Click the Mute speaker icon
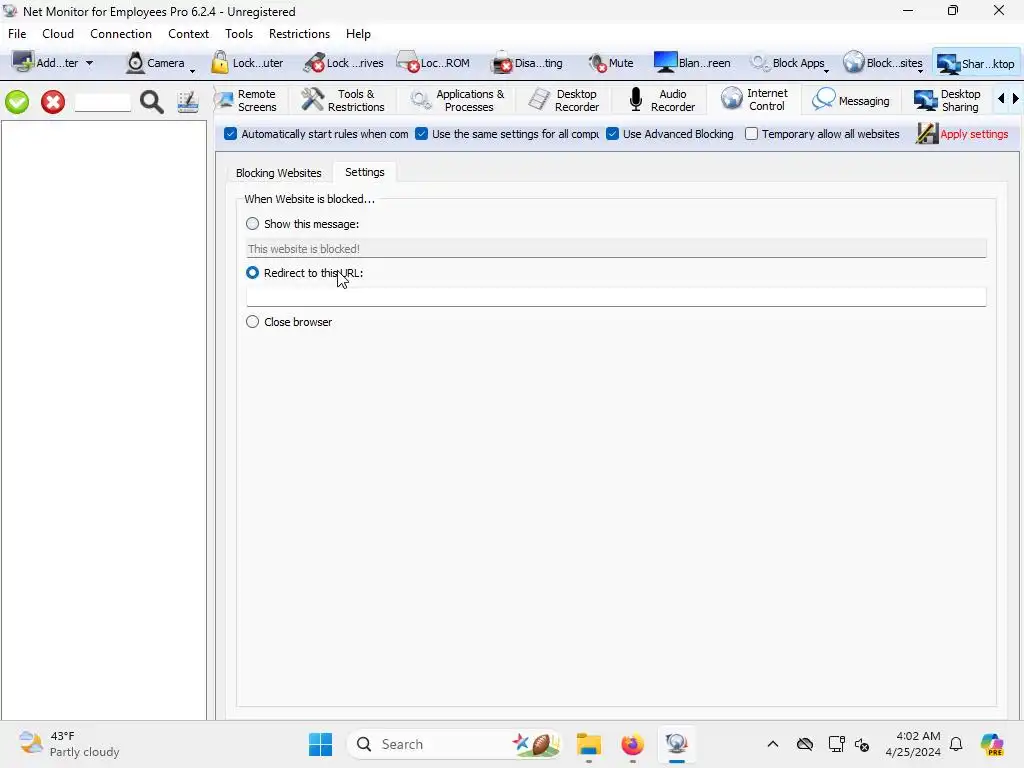This screenshot has height=768, width=1024. click(597, 63)
